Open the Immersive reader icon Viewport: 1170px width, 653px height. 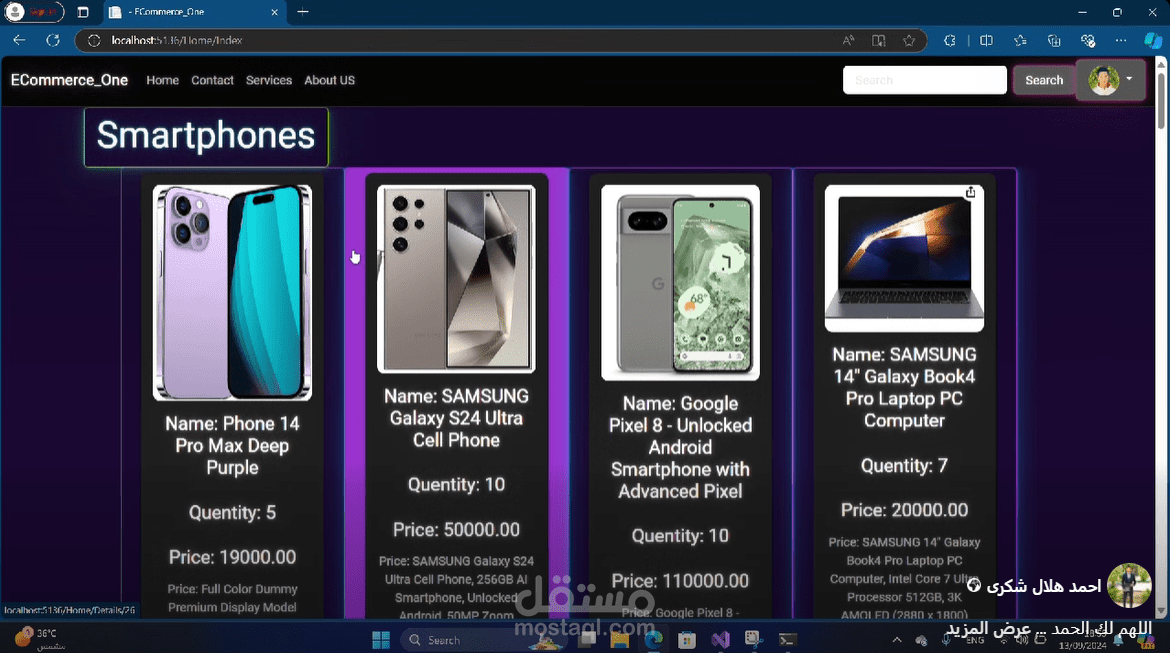878,40
